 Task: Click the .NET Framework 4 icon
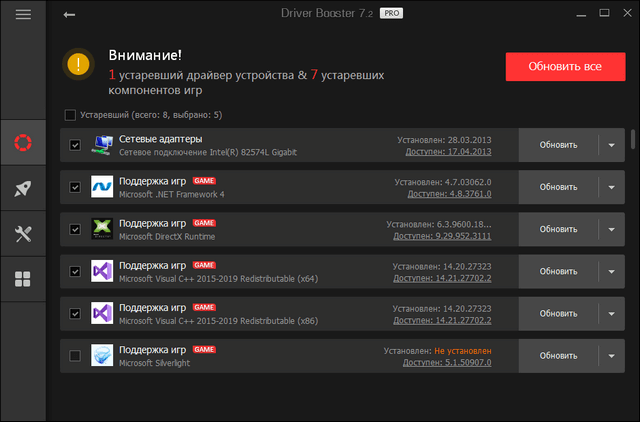(x=102, y=187)
